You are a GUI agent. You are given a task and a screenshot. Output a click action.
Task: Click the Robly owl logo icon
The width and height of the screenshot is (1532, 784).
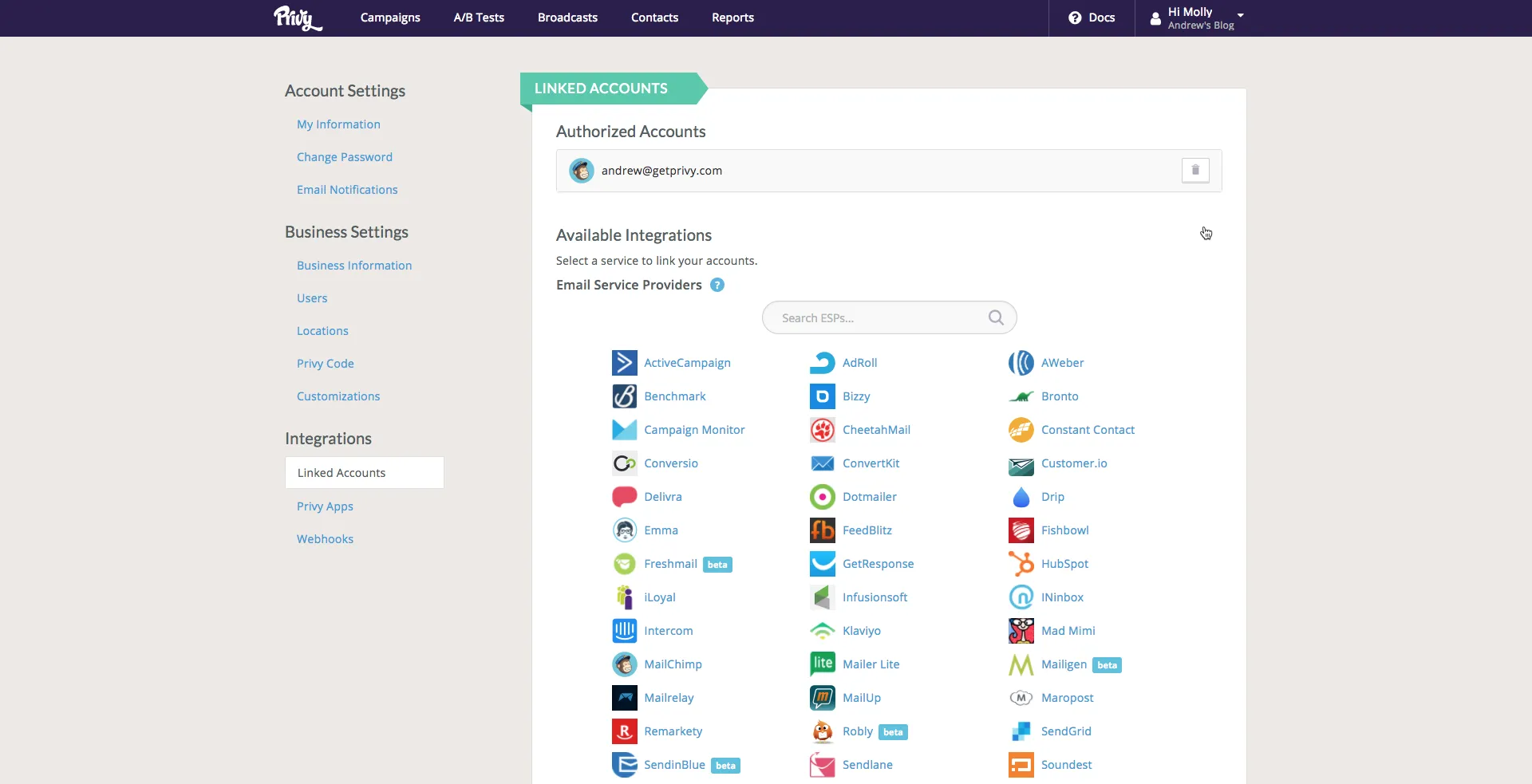[822, 731]
